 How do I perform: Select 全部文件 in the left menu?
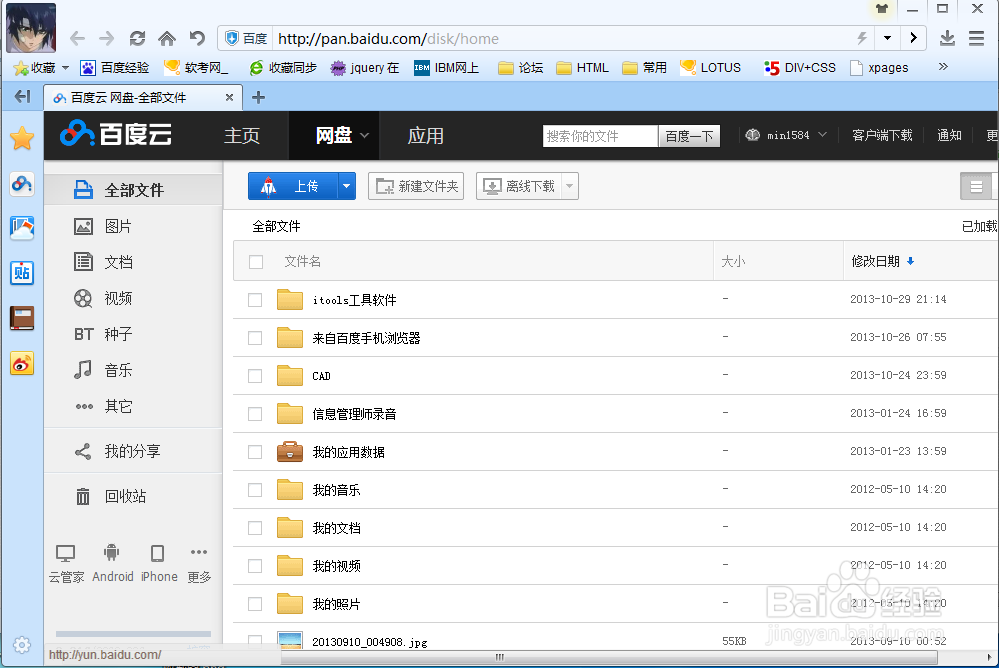click(134, 190)
